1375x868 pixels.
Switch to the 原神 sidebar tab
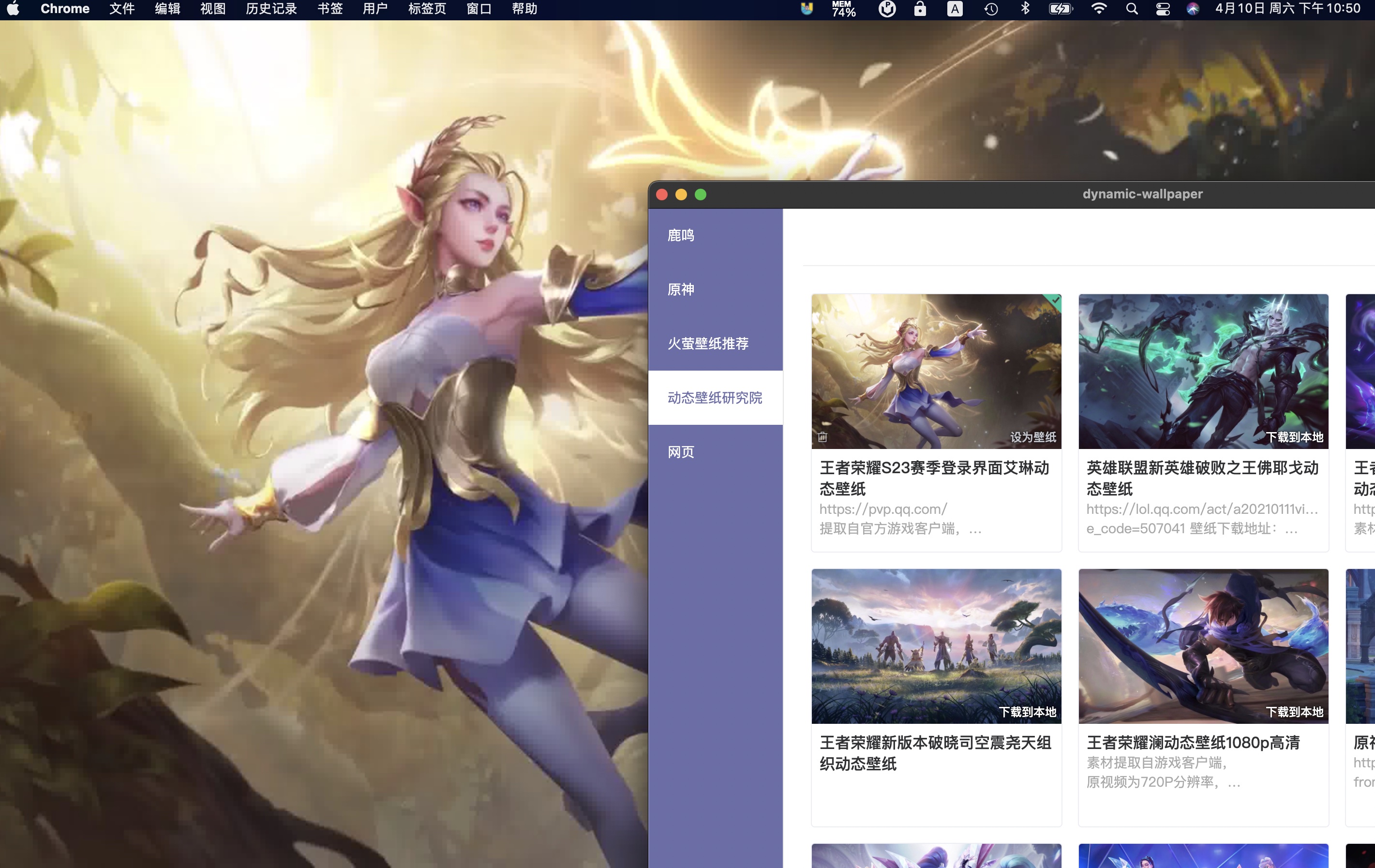[x=681, y=289]
